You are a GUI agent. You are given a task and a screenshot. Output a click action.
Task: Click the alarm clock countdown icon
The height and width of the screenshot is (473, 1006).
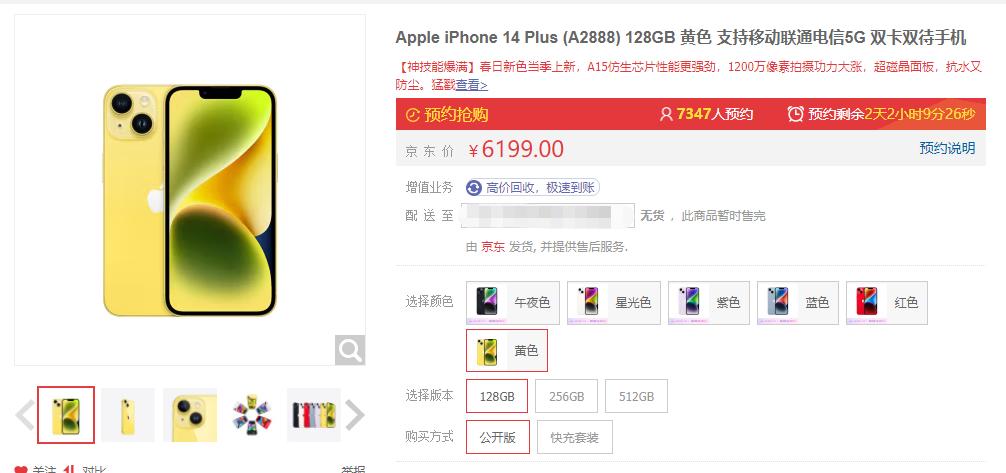796,114
